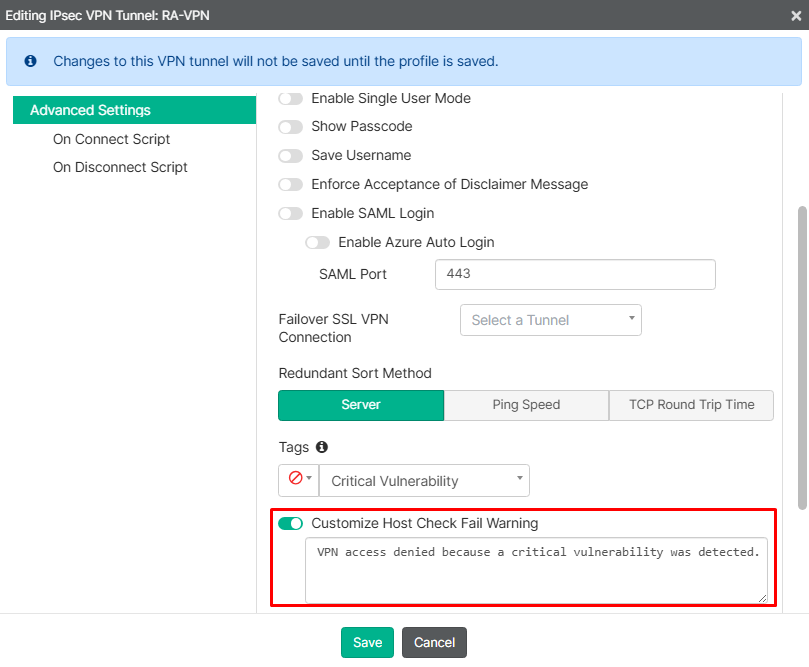Select Ping Speed as the Redundant Sort Method

click(x=526, y=405)
